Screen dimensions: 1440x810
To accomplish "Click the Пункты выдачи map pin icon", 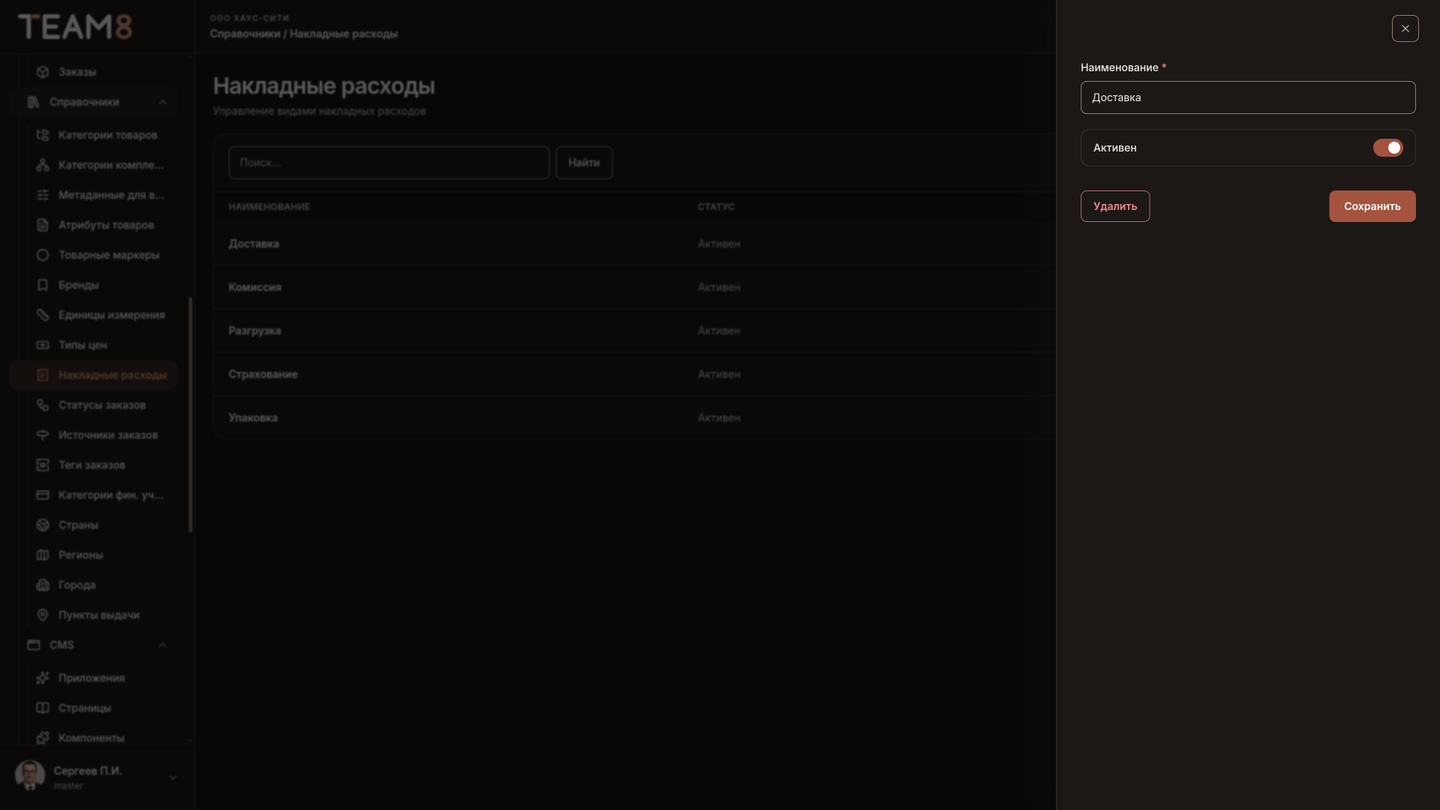I will click(x=42, y=615).
